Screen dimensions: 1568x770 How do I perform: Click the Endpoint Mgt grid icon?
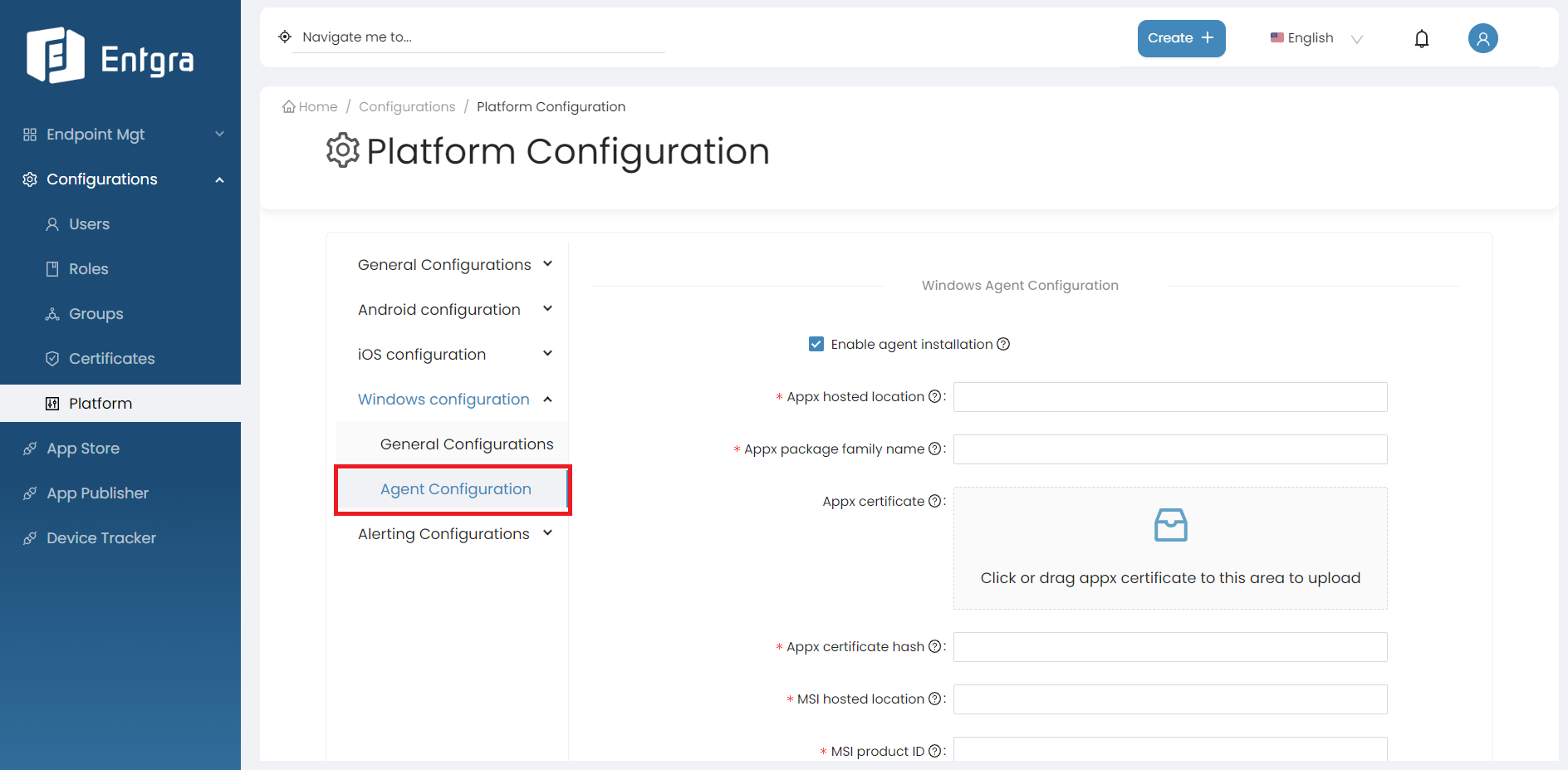(x=30, y=135)
